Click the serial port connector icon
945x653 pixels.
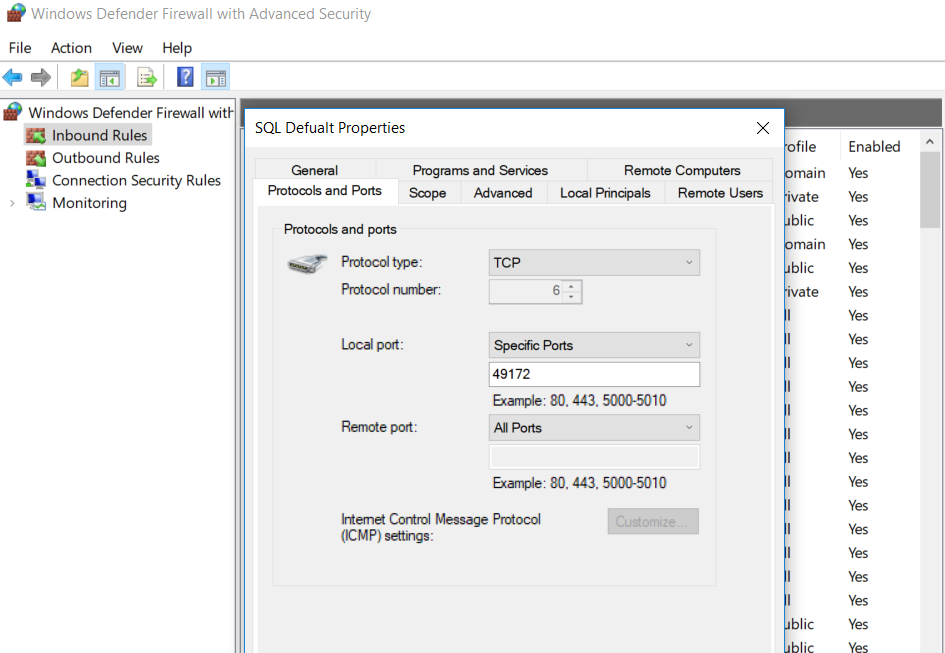pyautogui.click(x=307, y=263)
